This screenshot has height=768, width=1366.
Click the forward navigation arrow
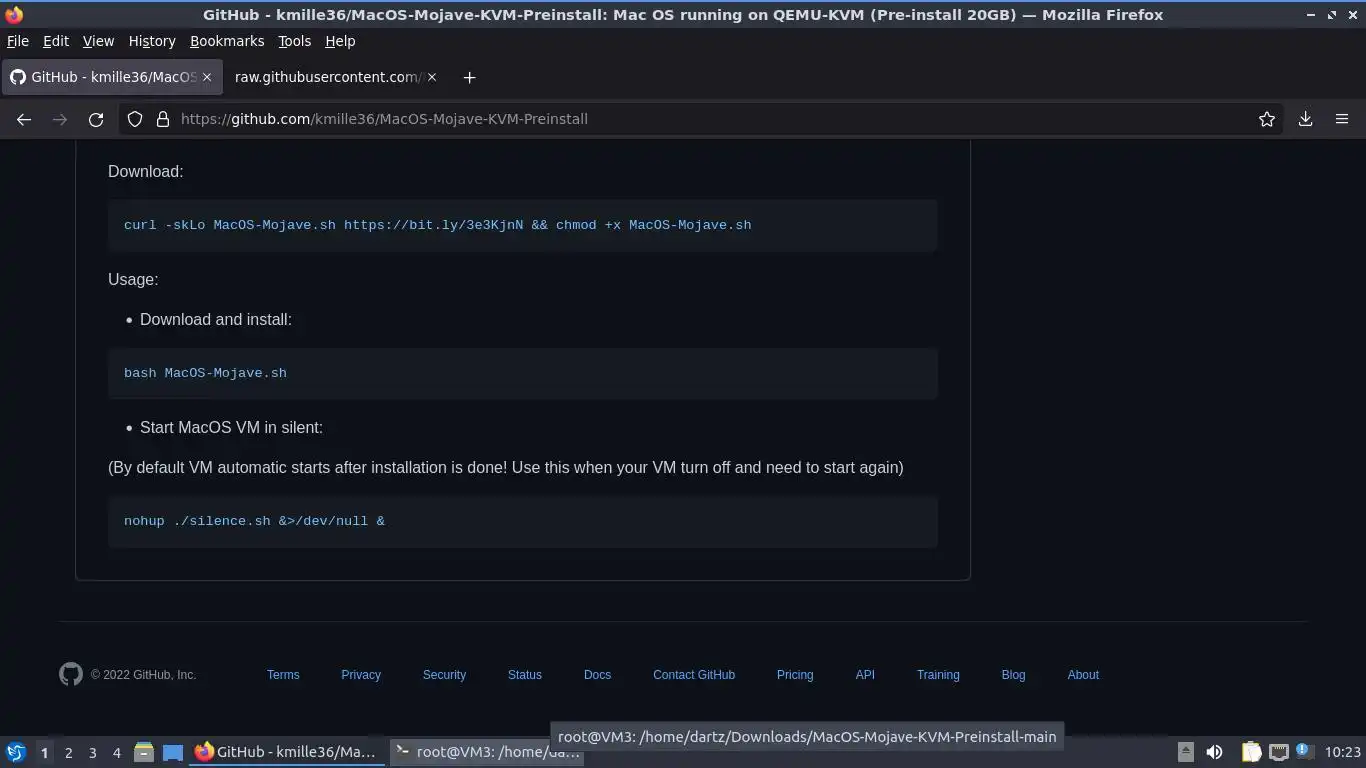coord(60,119)
